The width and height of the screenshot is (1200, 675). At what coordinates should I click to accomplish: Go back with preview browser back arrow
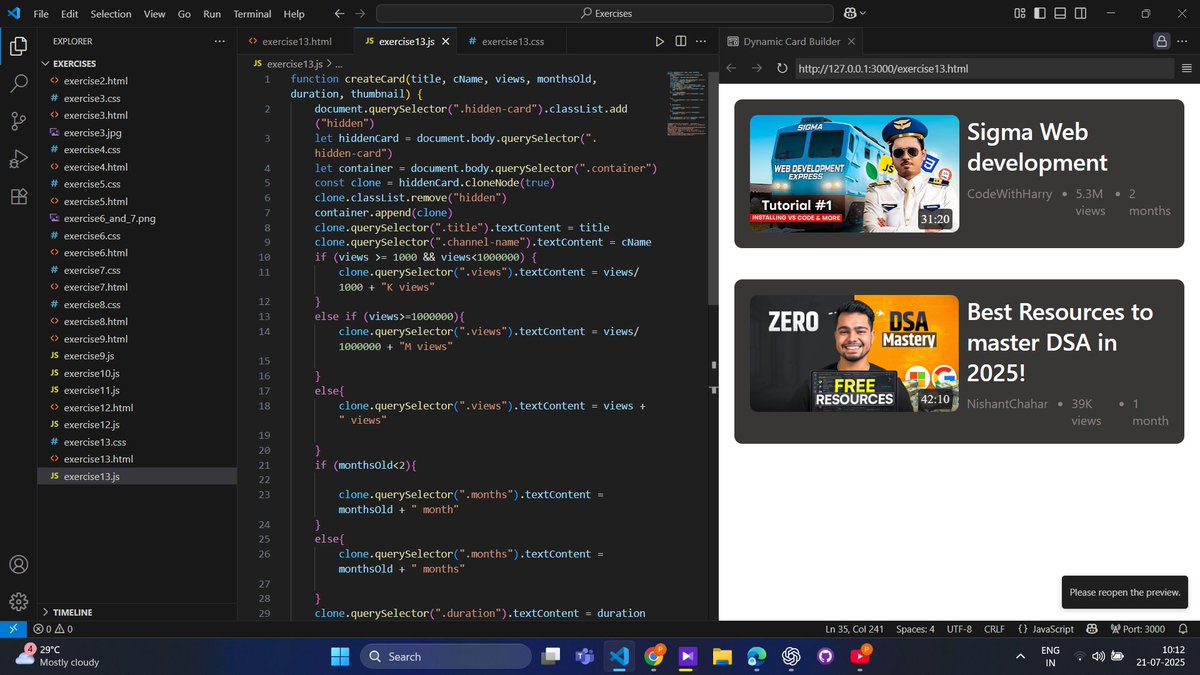(x=731, y=68)
